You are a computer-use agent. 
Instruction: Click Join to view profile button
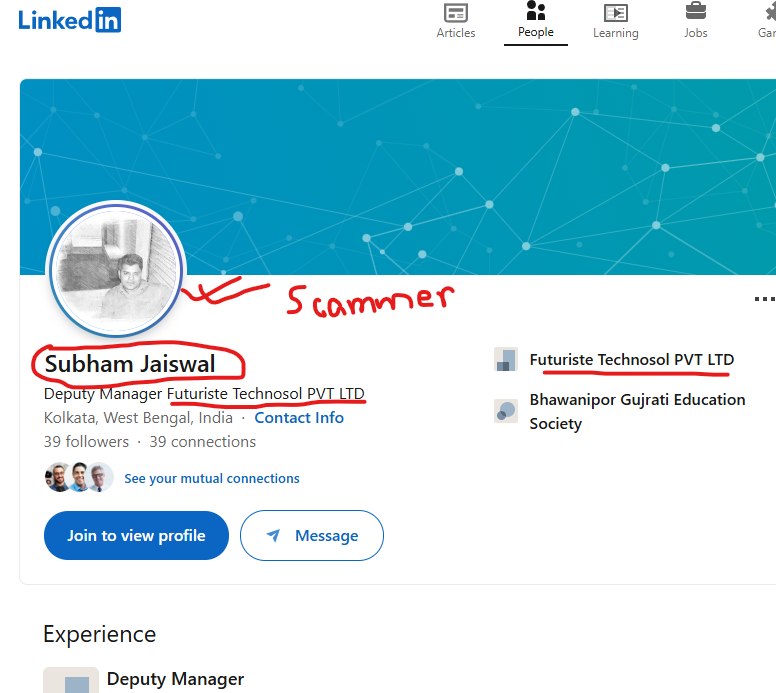click(x=136, y=536)
